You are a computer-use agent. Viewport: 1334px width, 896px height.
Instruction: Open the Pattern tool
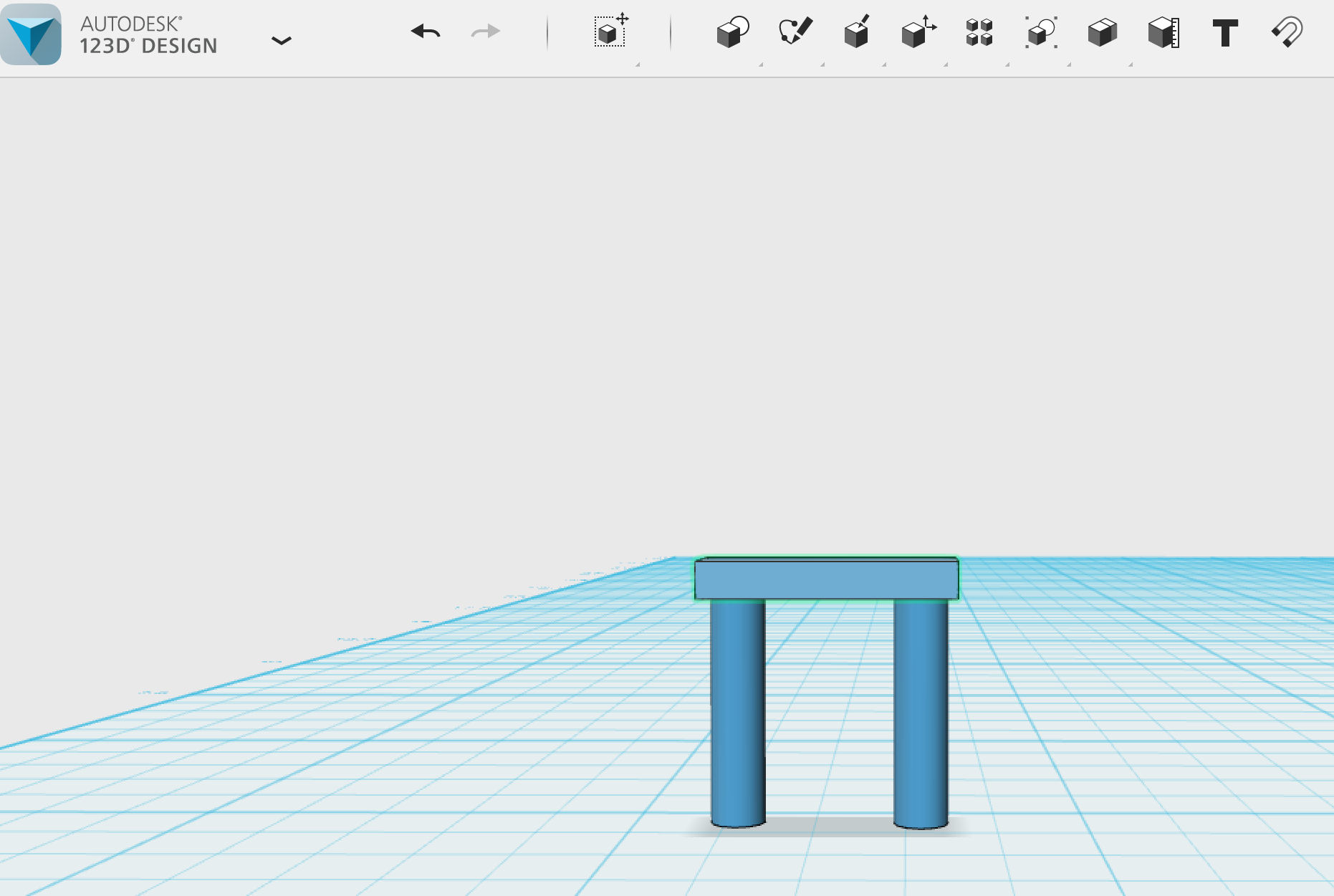pyautogui.click(x=979, y=32)
